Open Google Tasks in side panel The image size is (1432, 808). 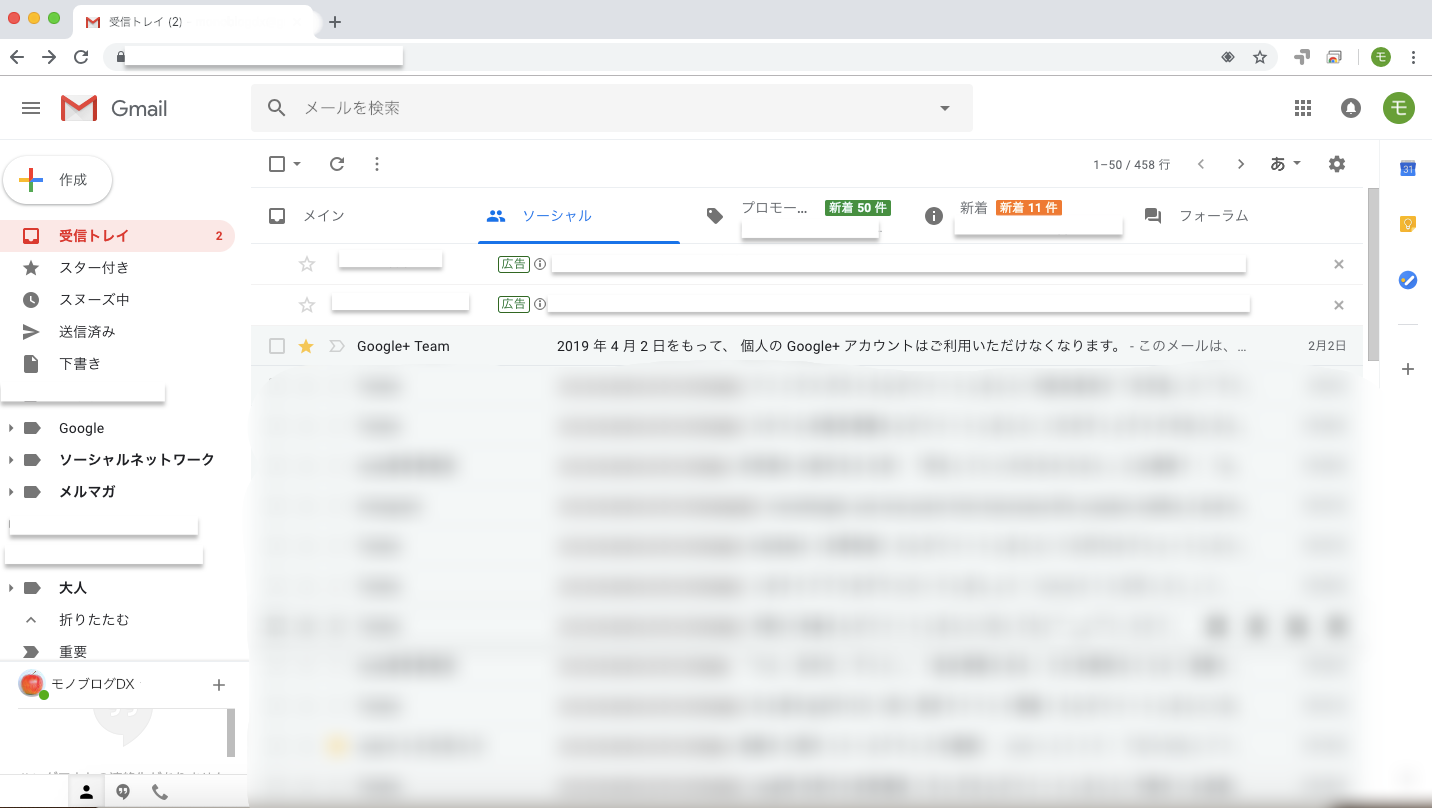pyautogui.click(x=1408, y=280)
